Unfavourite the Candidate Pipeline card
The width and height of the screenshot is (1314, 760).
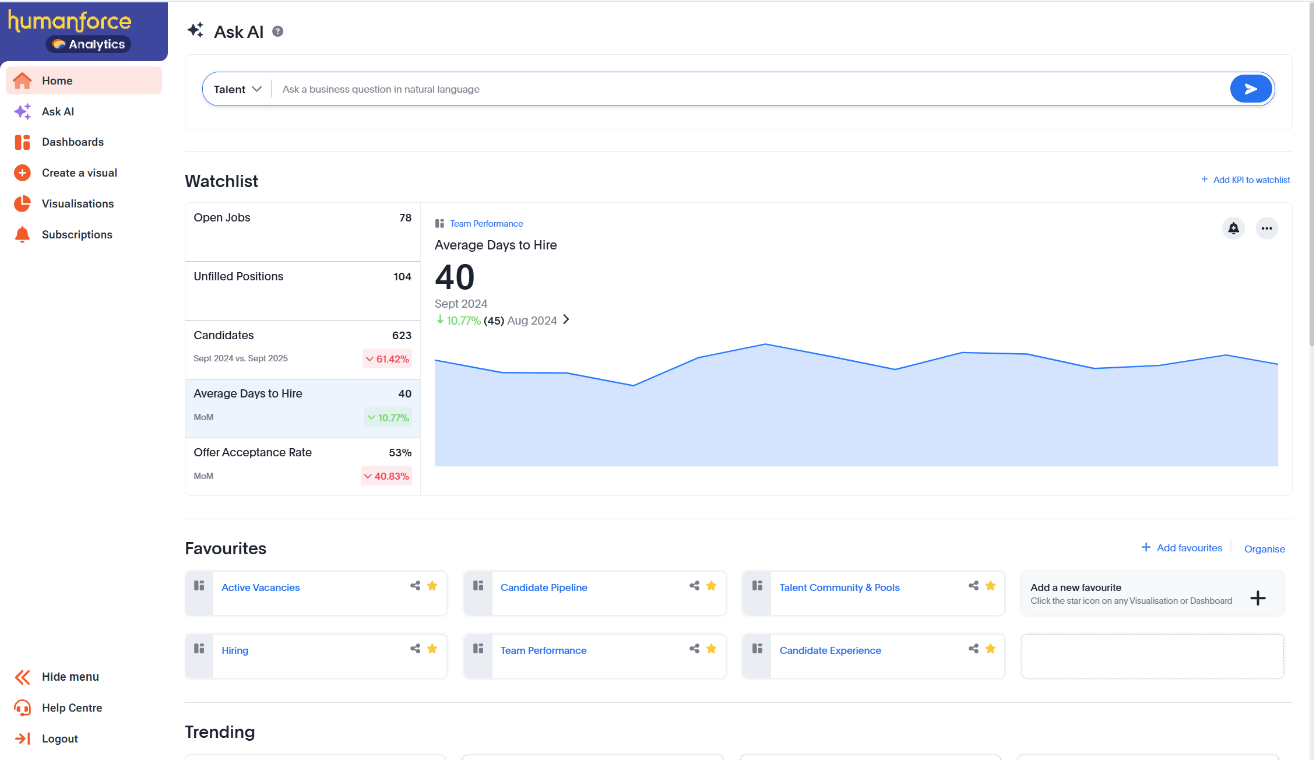tap(710, 586)
